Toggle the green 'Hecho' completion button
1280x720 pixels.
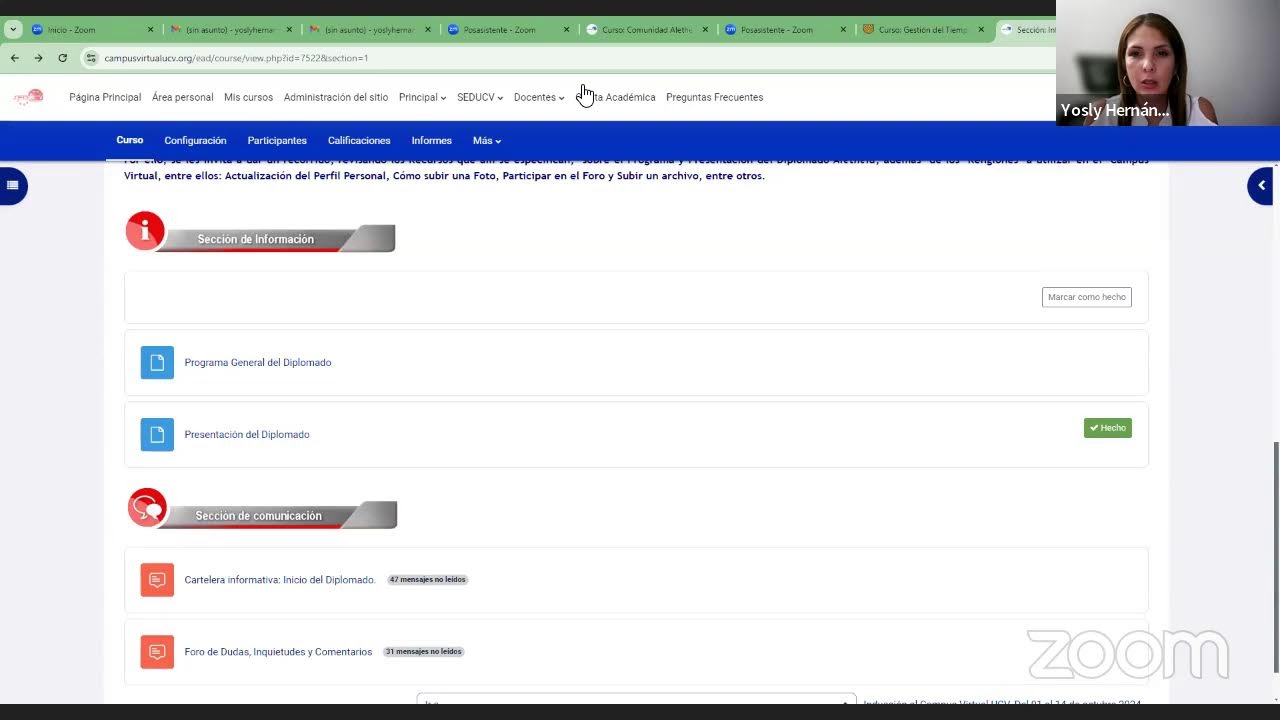click(x=1107, y=428)
